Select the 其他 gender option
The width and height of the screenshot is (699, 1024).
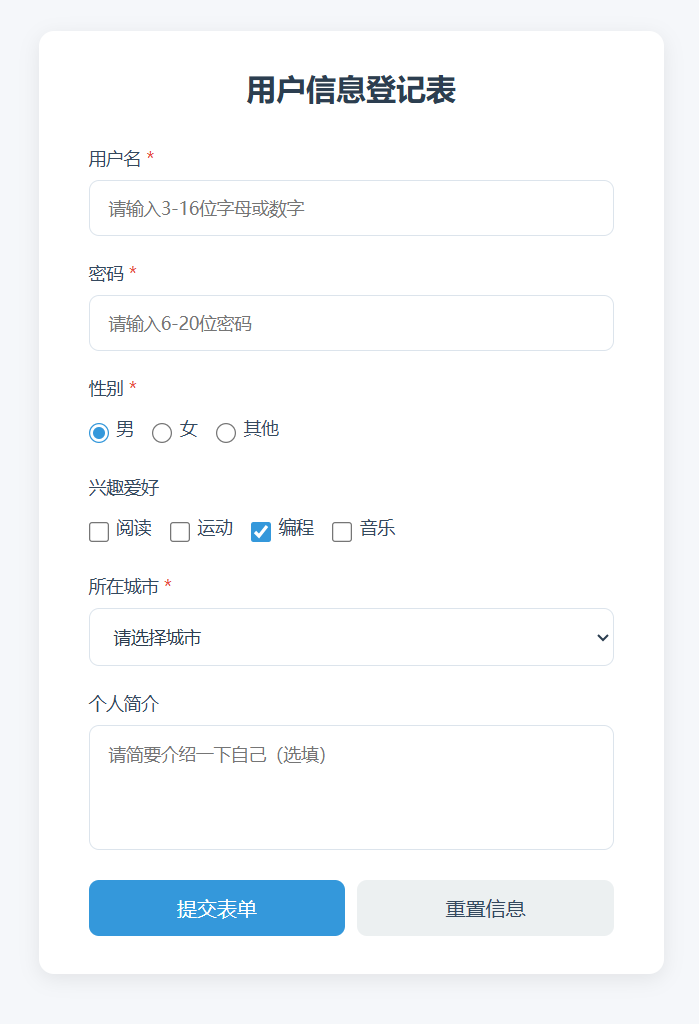(x=226, y=433)
